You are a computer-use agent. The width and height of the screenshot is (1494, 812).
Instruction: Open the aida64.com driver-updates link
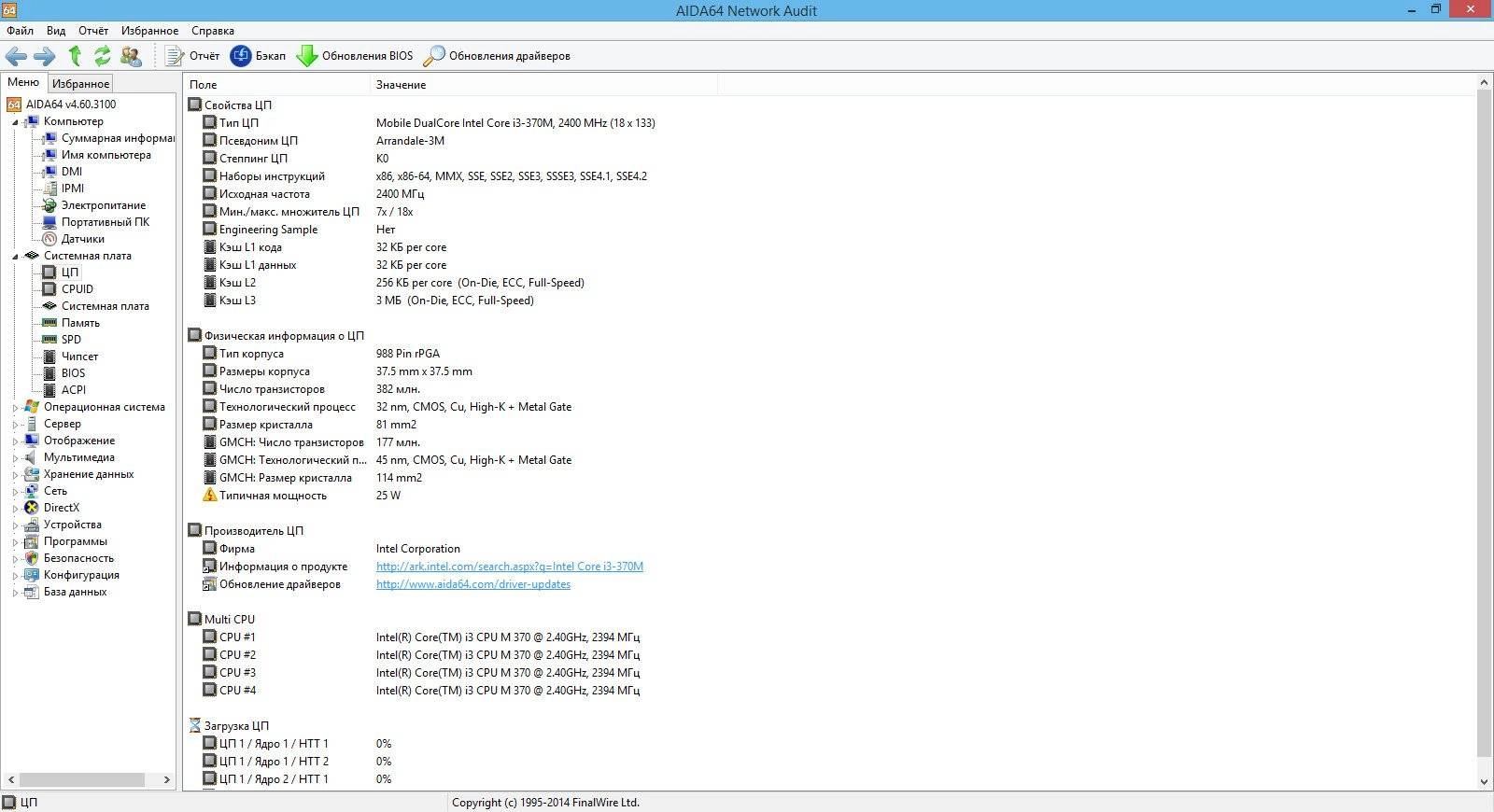tap(473, 584)
